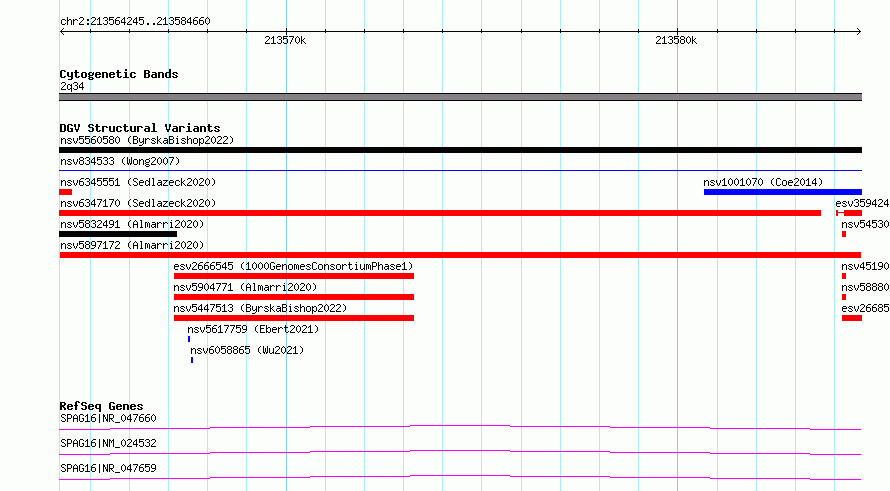Screen dimensions: 890x491
Task: Open the nsv5560580 (ByrskaBishop2022) label
Action: [147, 140]
